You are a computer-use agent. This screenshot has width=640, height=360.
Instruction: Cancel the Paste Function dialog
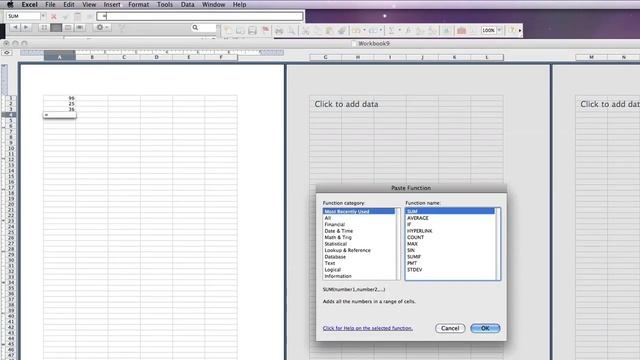click(x=450, y=328)
